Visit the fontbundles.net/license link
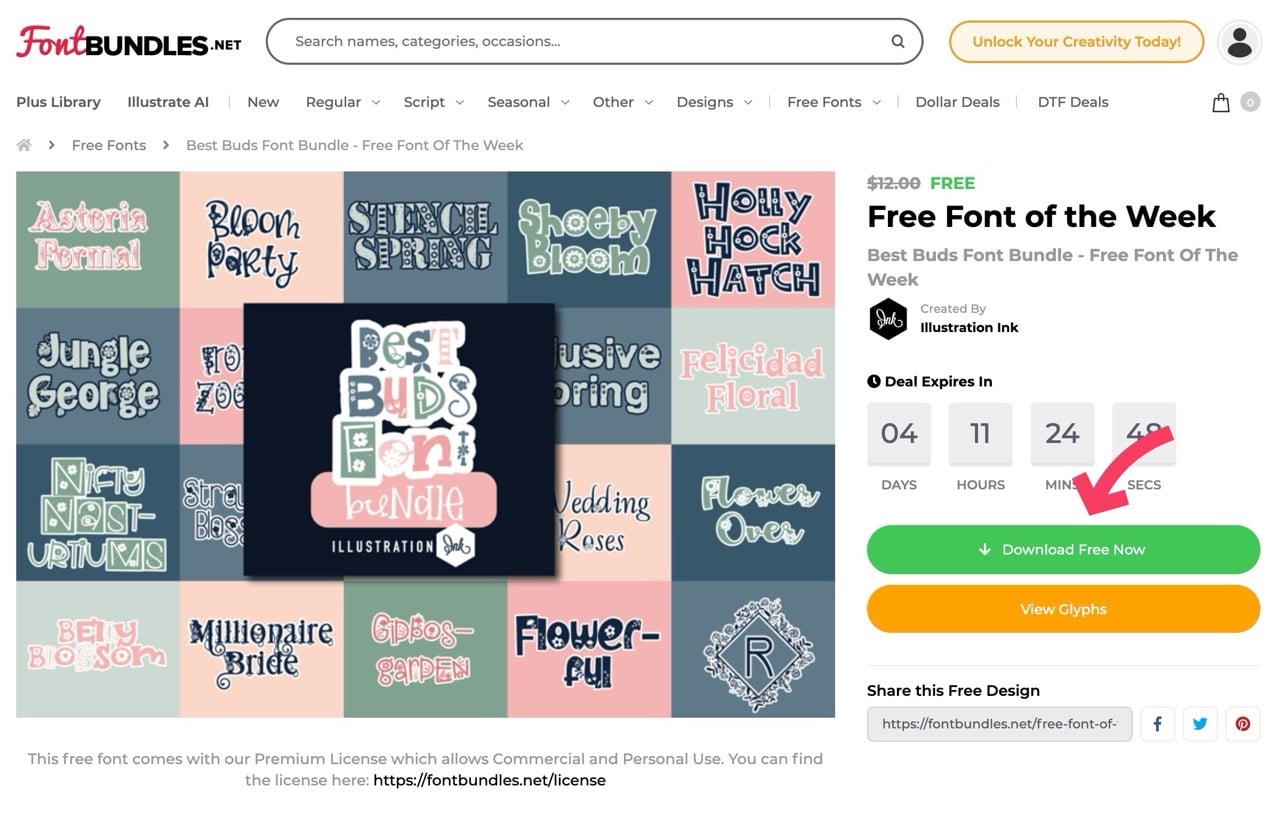The width and height of the screenshot is (1280, 822). pos(489,780)
